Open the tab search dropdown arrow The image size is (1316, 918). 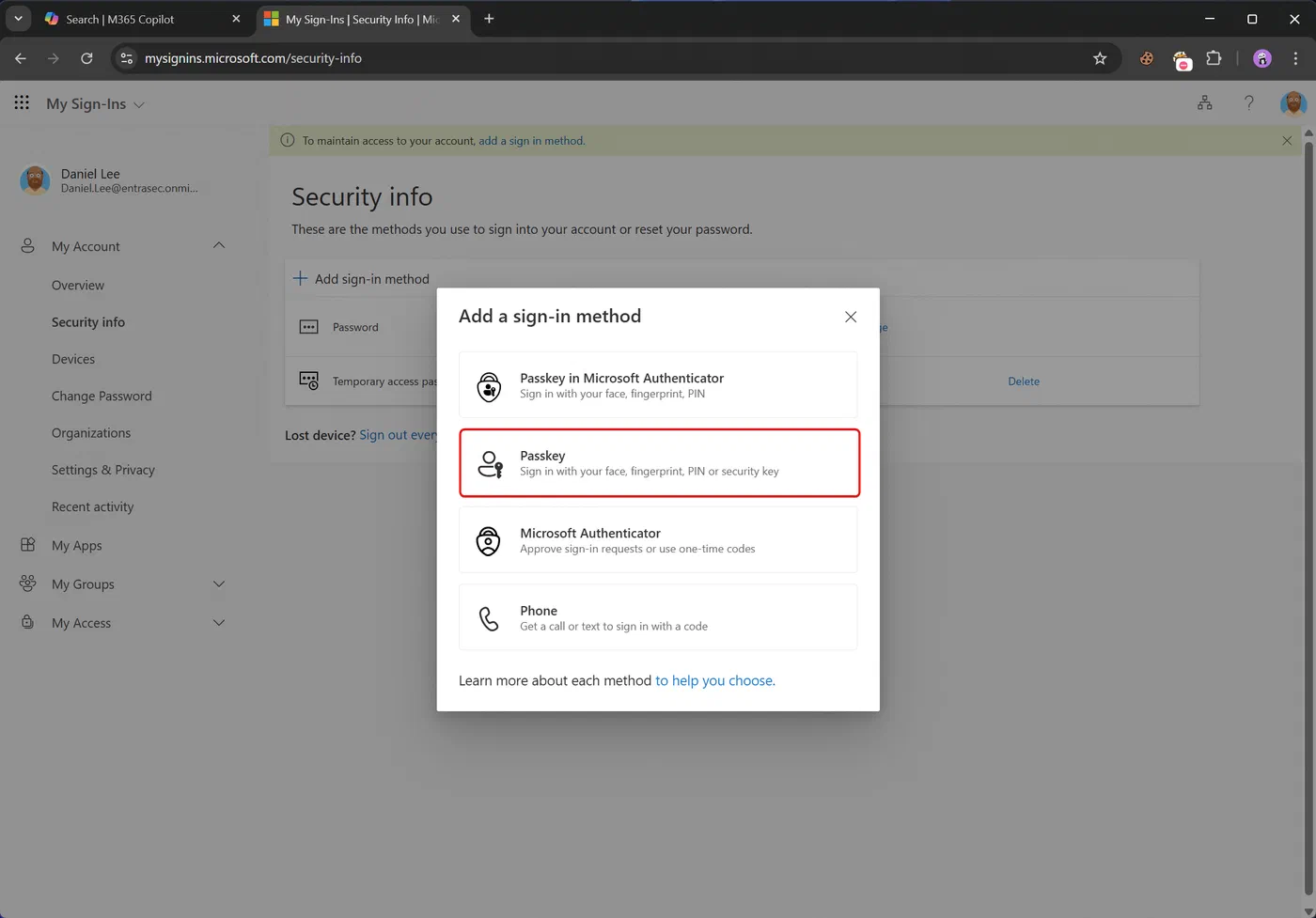click(18, 19)
